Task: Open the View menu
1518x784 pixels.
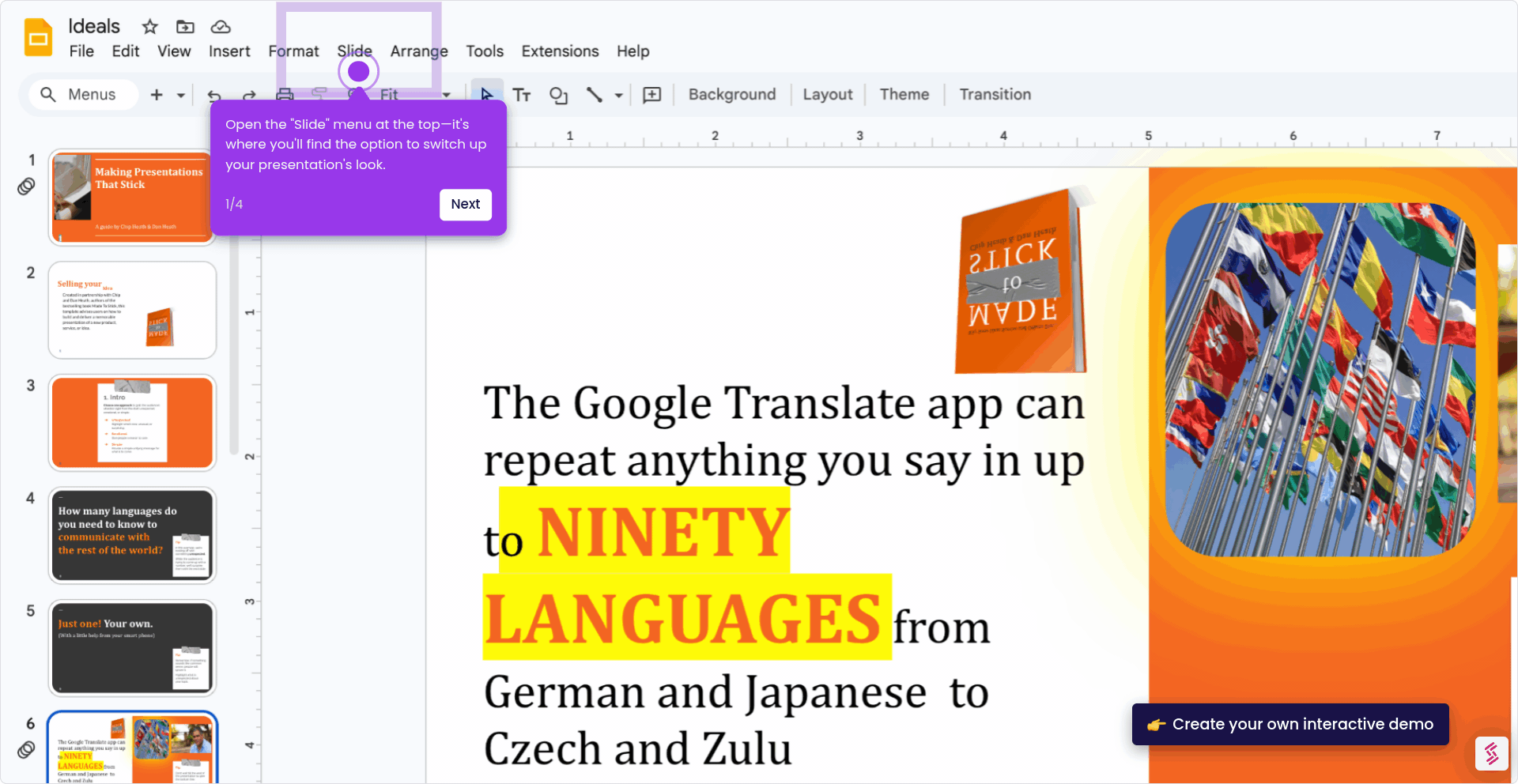Action: tap(174, 51)
